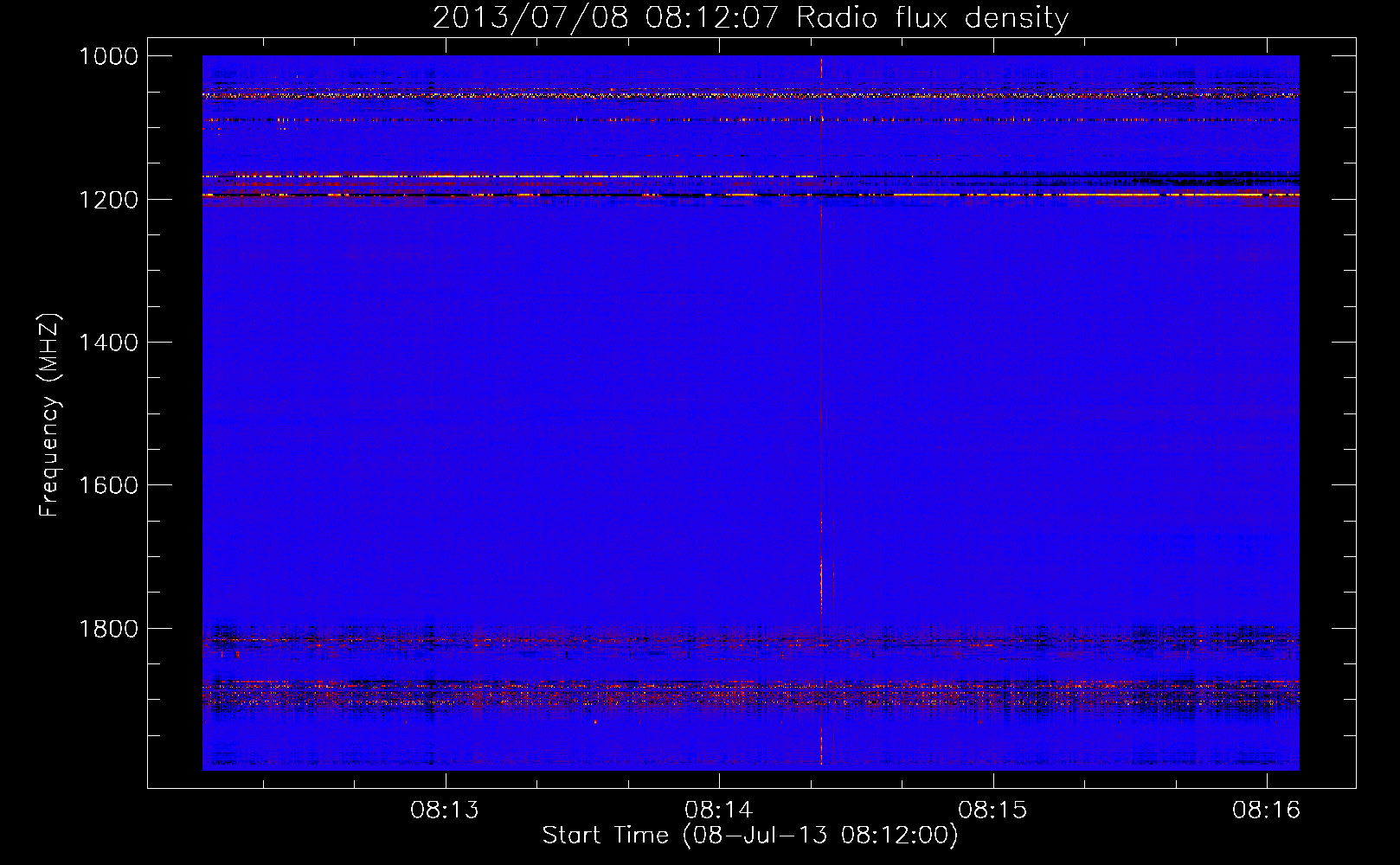The width and height of the screenshot is (1400, 865).
Task: Click the plot title '2013/07/08 08:12:07 Radio flux density'
Action: tap(750, 17)
